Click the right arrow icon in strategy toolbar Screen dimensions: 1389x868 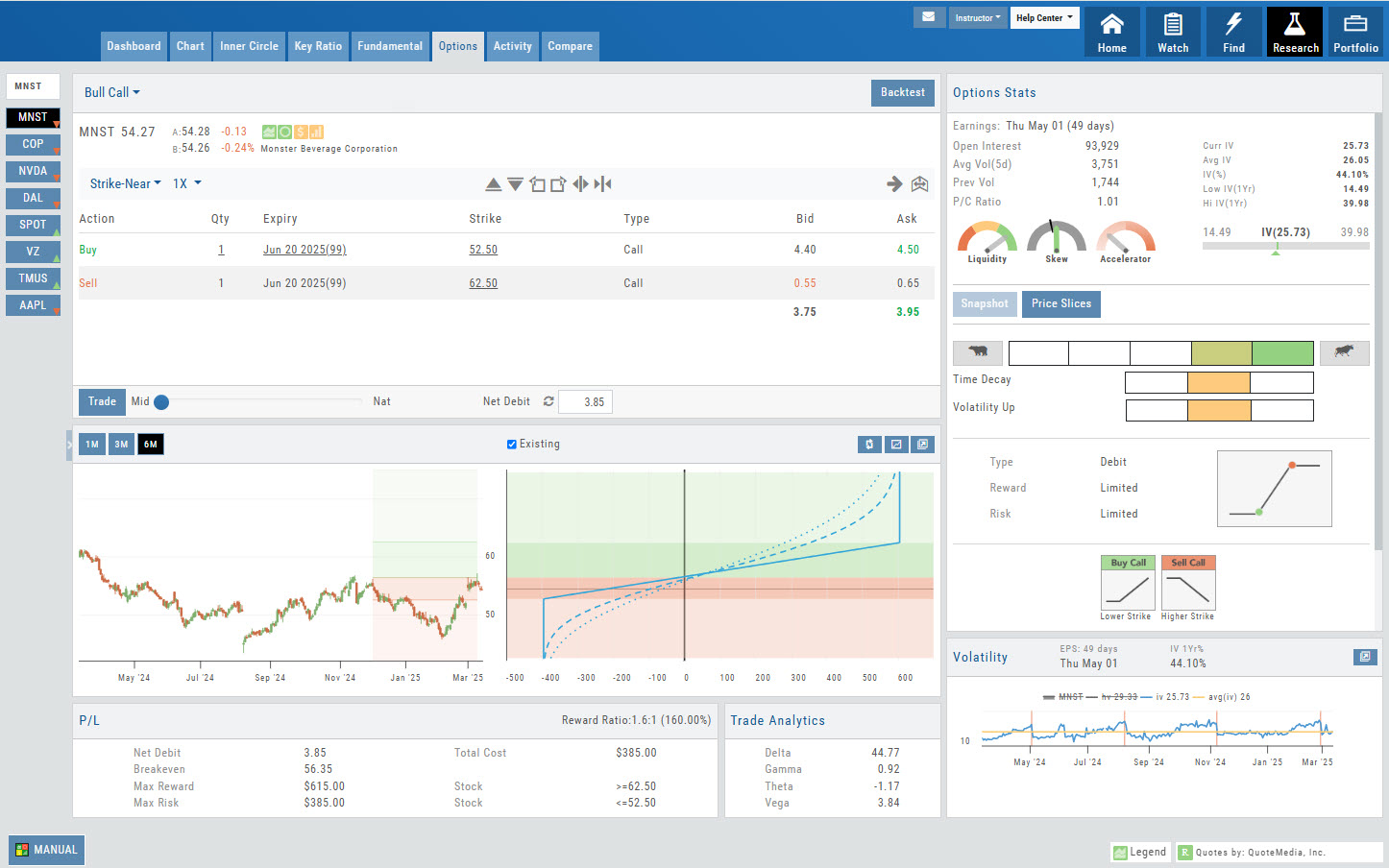point(894,183)
